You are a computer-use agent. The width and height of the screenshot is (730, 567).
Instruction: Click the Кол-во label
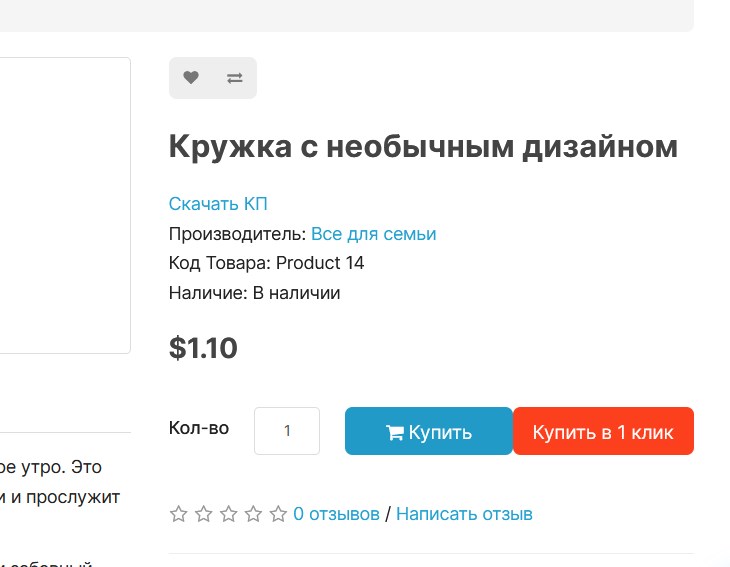click(199, 428)
